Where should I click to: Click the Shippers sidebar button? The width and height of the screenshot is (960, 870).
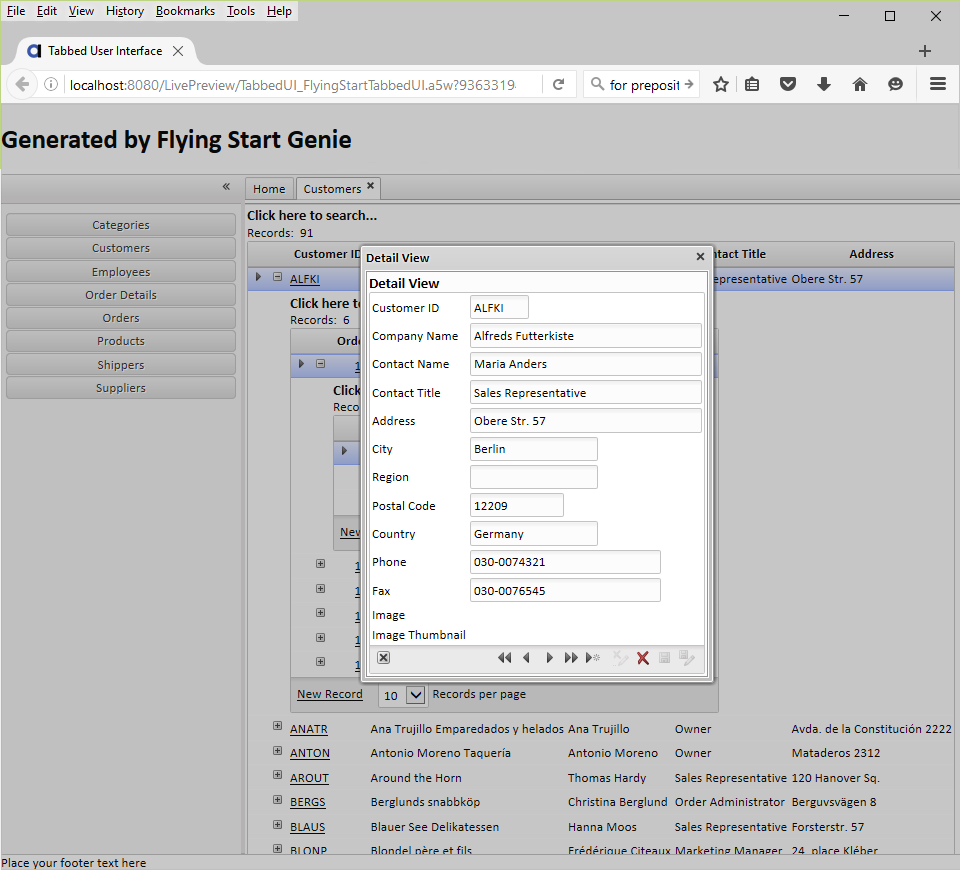click(121, 365)
